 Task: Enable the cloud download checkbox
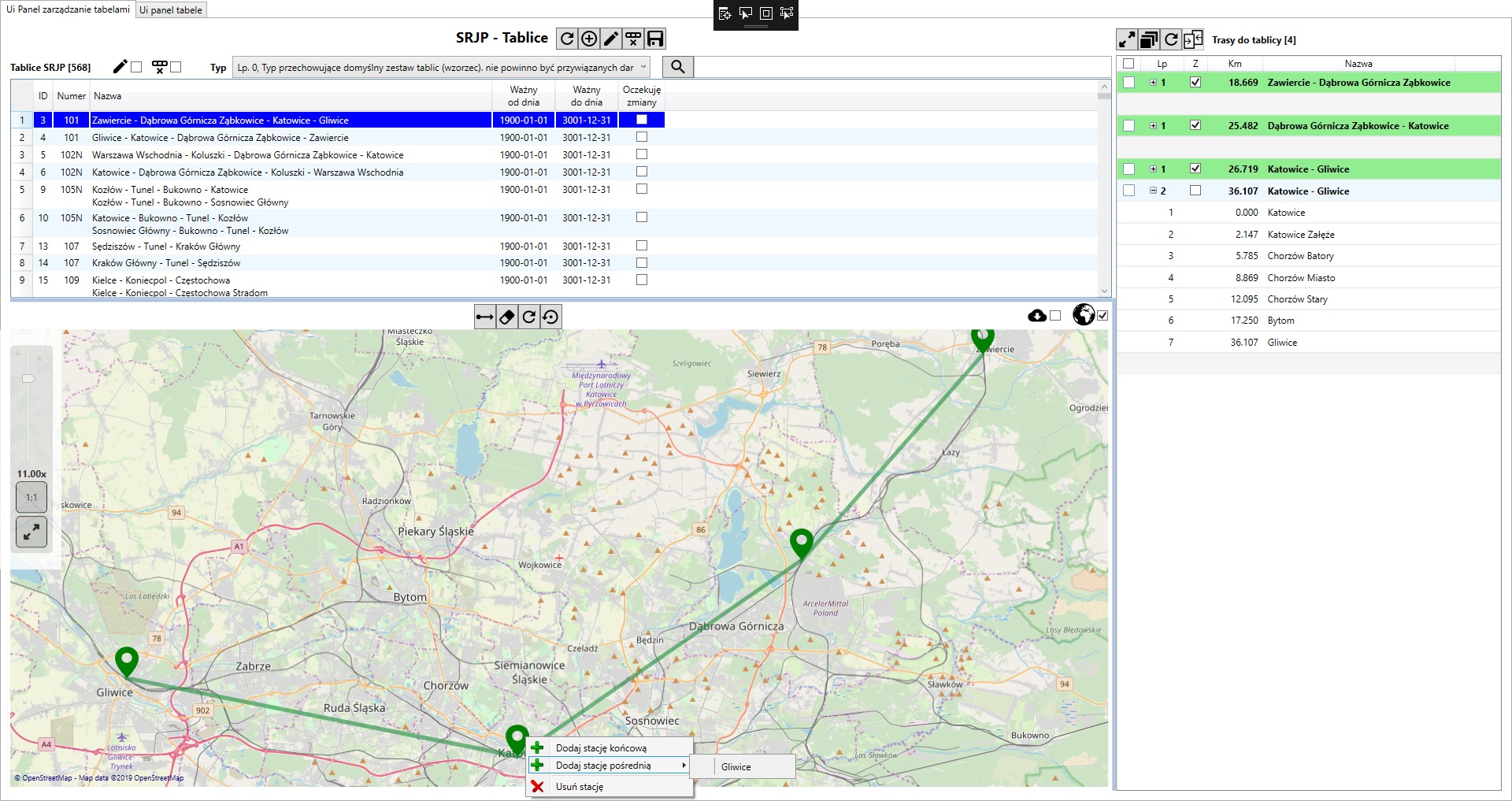click(x=1055, y=316)
